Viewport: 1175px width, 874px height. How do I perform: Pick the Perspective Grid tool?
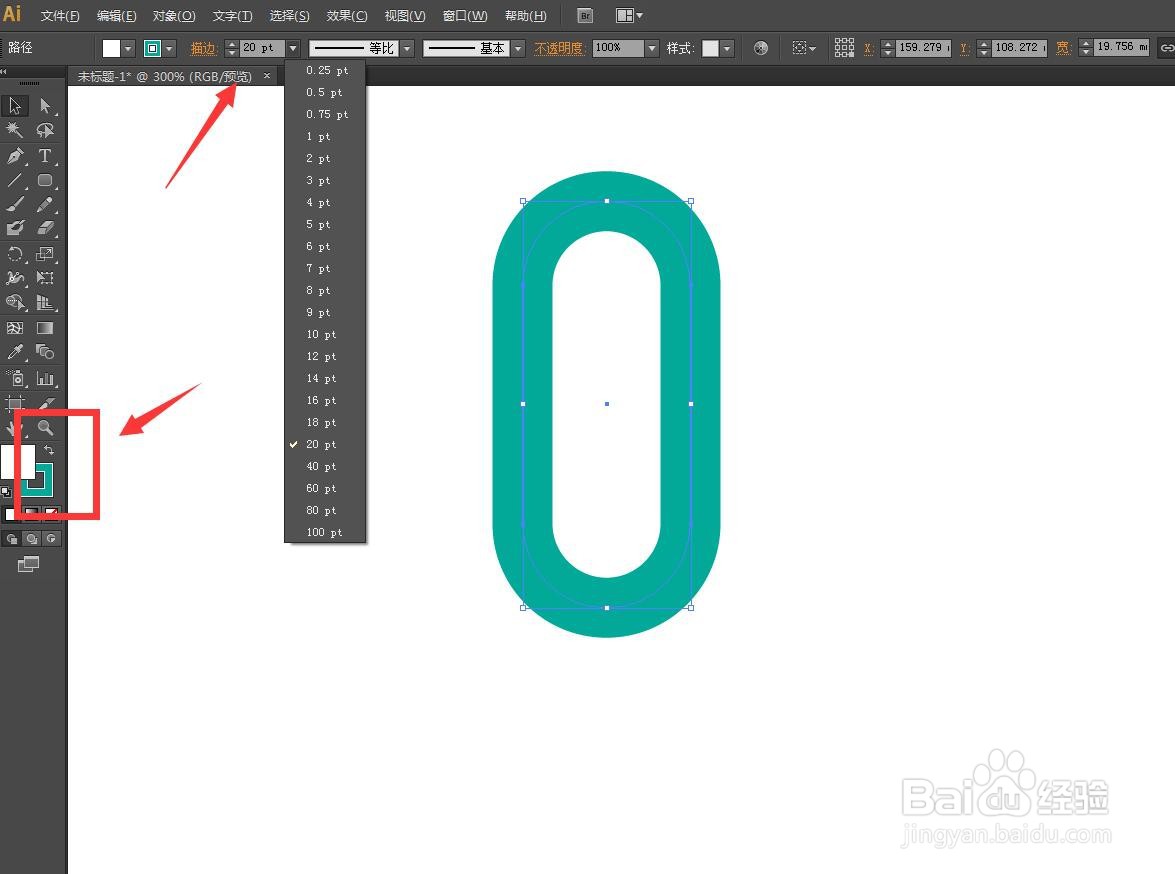45,303
